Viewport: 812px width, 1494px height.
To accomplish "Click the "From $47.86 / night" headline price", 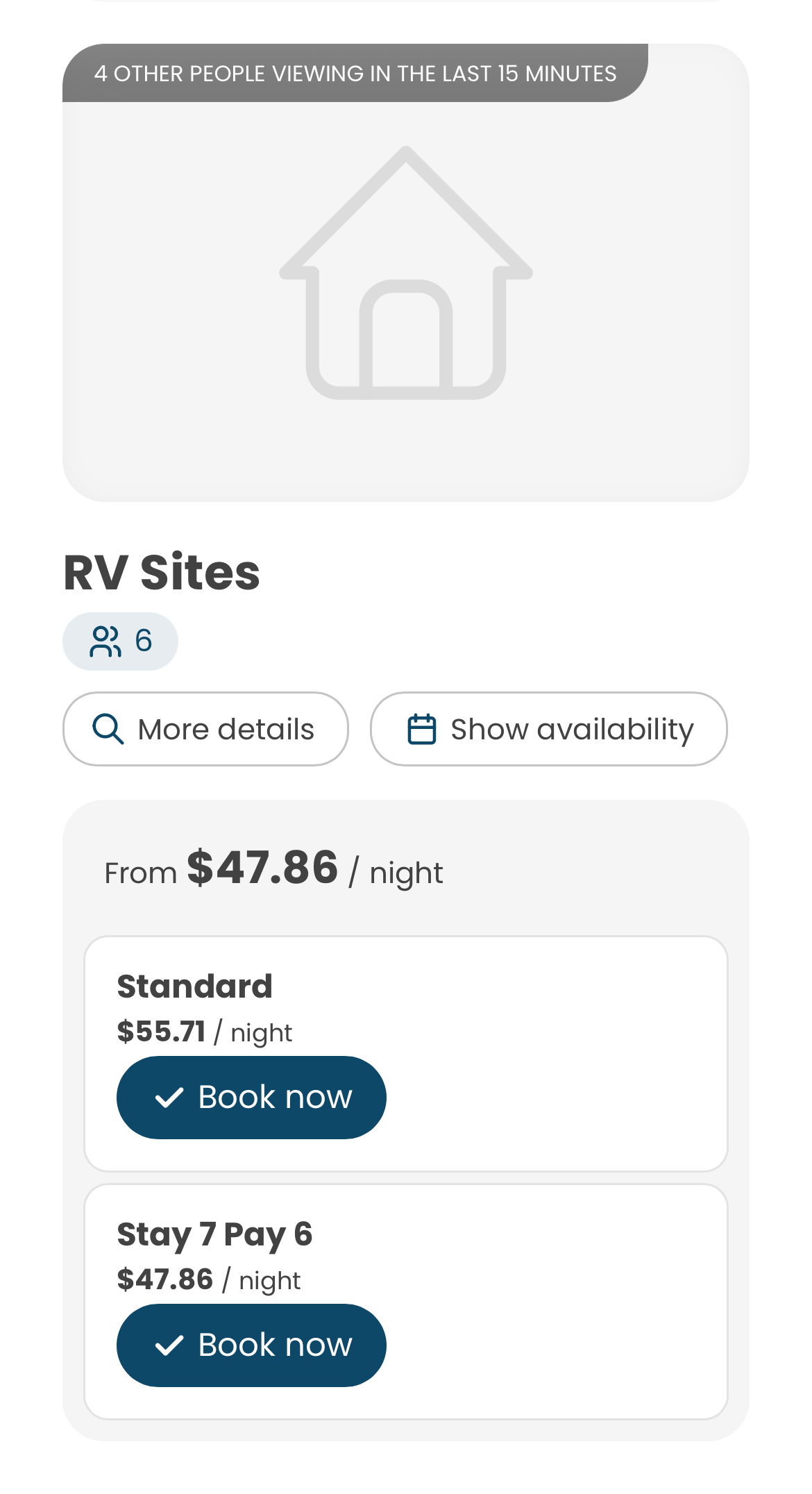I will (273, 869).
